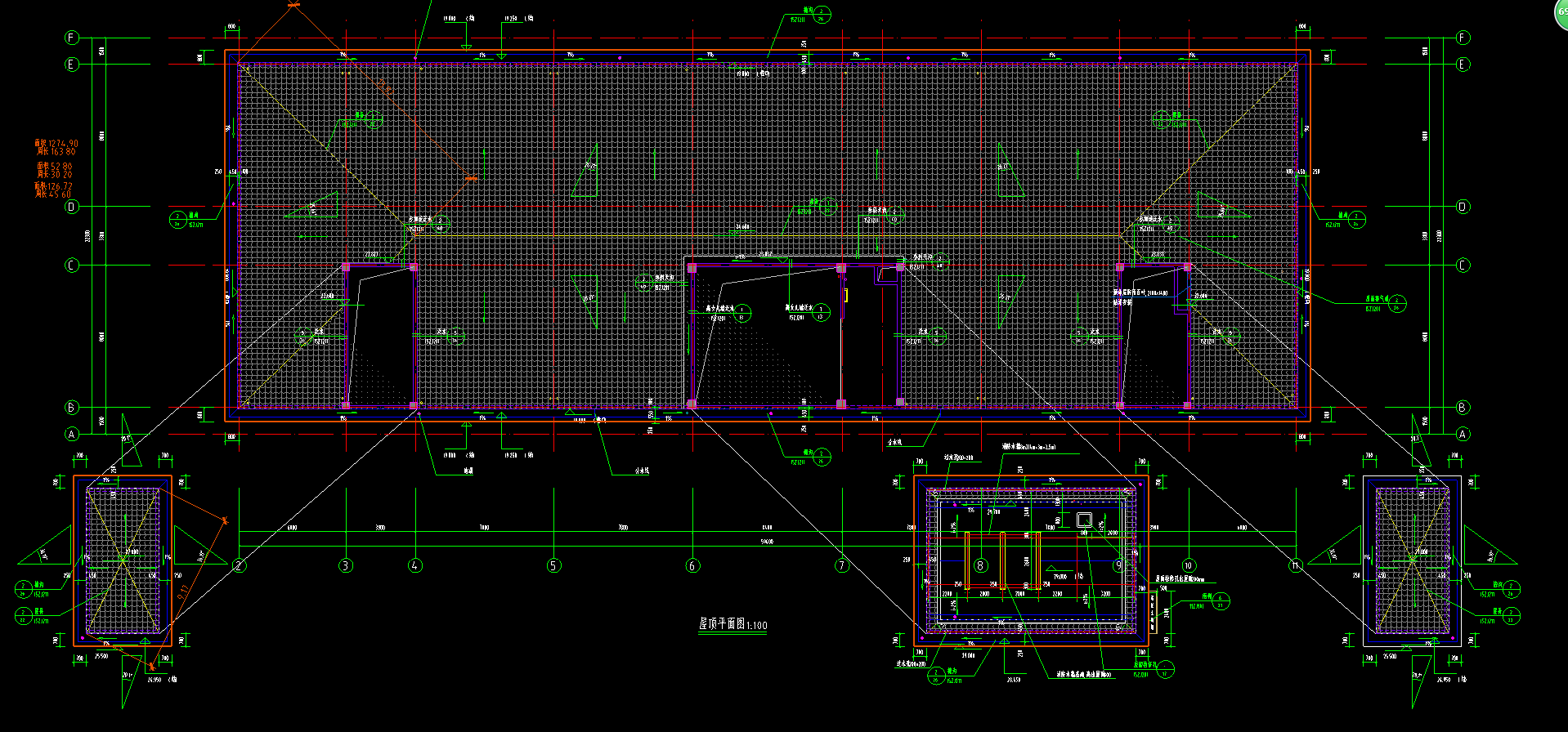Select grid bubble 7 on the bottom axis
Image resolution: width=1568 pixels, height=732 pixels.
pyautogui.click(x=842, y=565)
